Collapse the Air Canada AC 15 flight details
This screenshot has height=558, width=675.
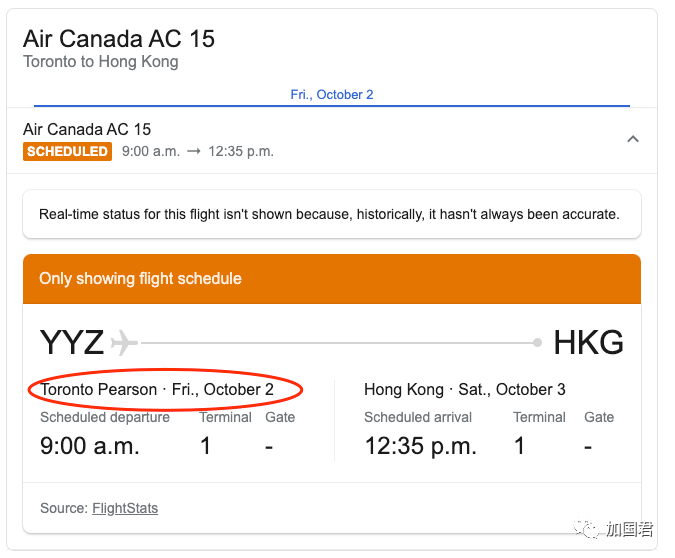point(632,140)
